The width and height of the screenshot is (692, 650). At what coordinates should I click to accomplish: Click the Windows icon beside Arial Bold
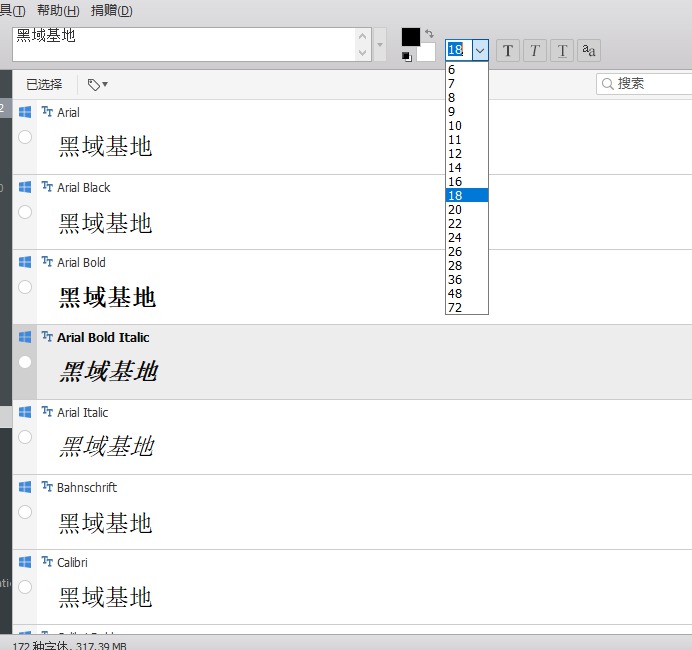(25, 262)
